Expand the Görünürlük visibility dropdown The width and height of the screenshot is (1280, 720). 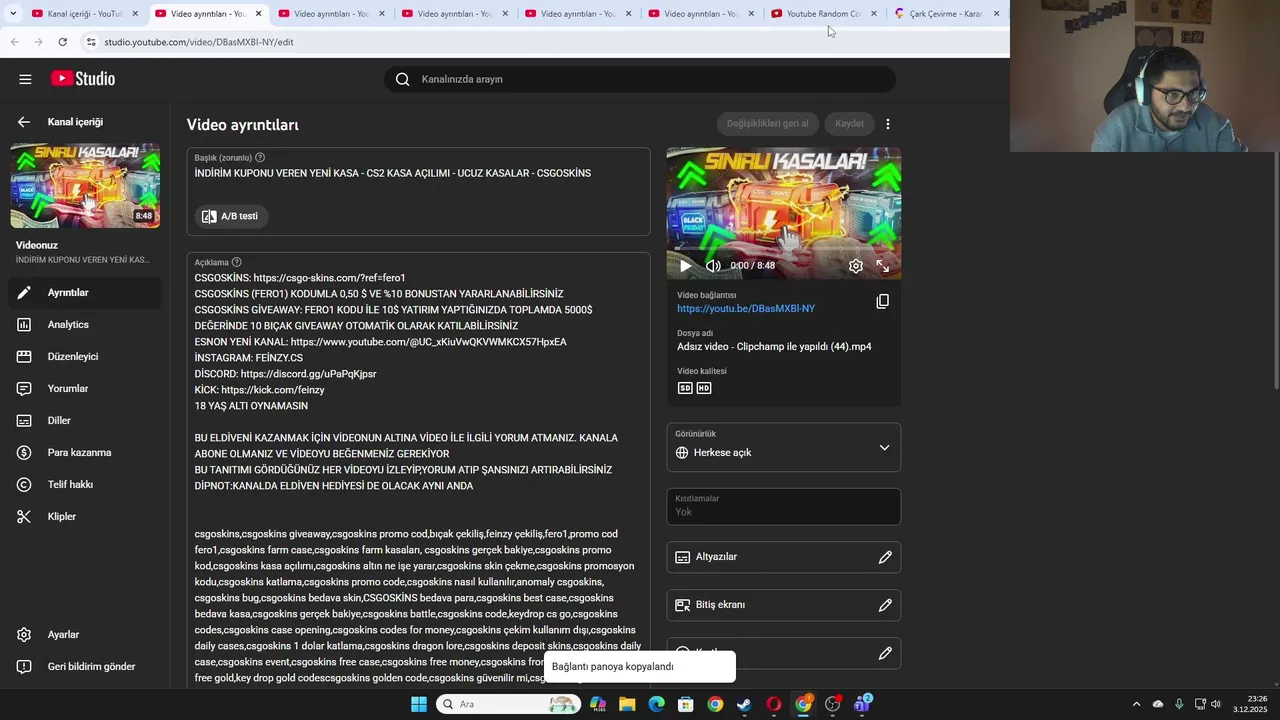click(x=784, y=448)
